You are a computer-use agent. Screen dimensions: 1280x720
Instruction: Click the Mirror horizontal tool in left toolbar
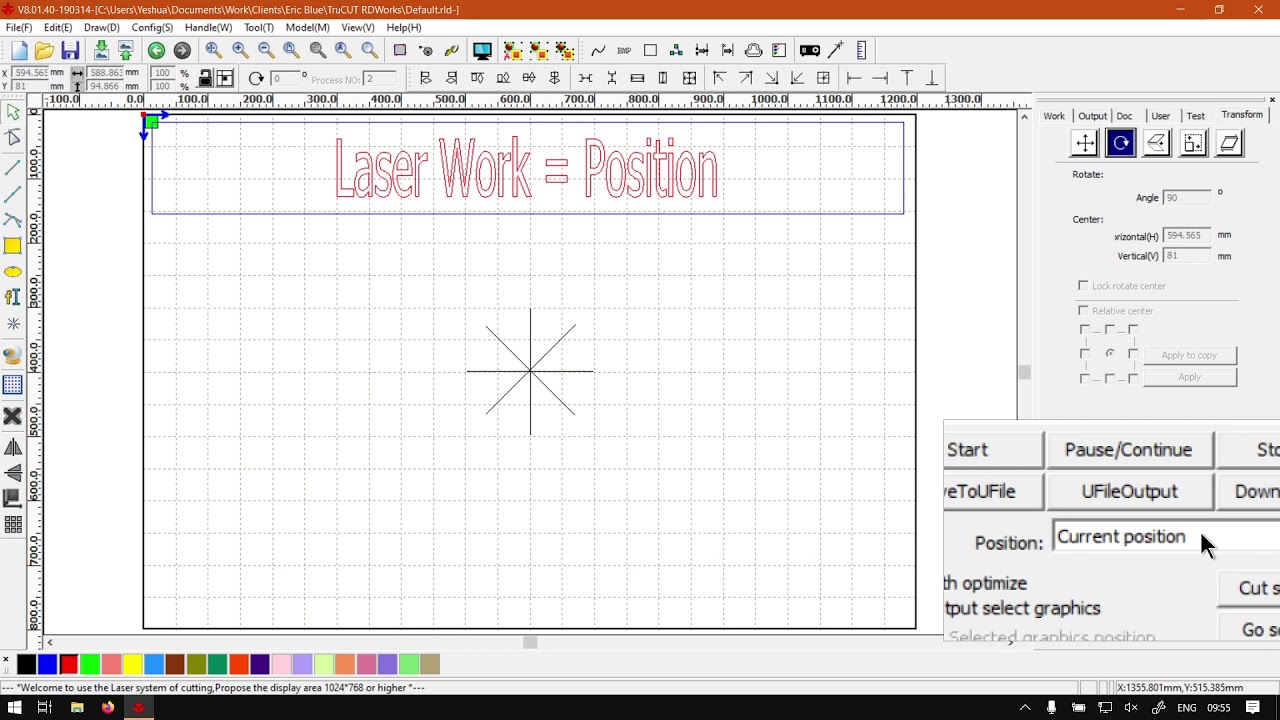(x=13, y=448)
